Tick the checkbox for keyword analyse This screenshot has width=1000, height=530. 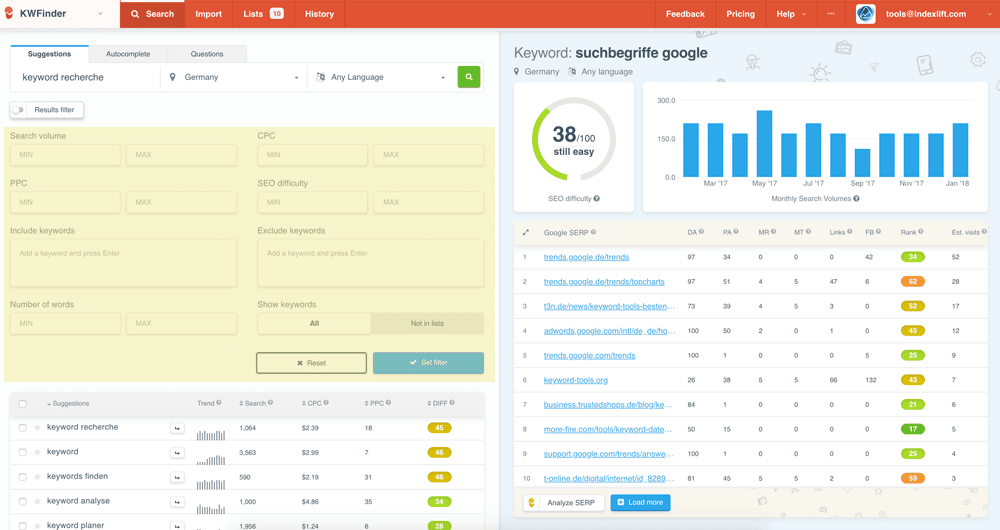[x=23, y=502]
